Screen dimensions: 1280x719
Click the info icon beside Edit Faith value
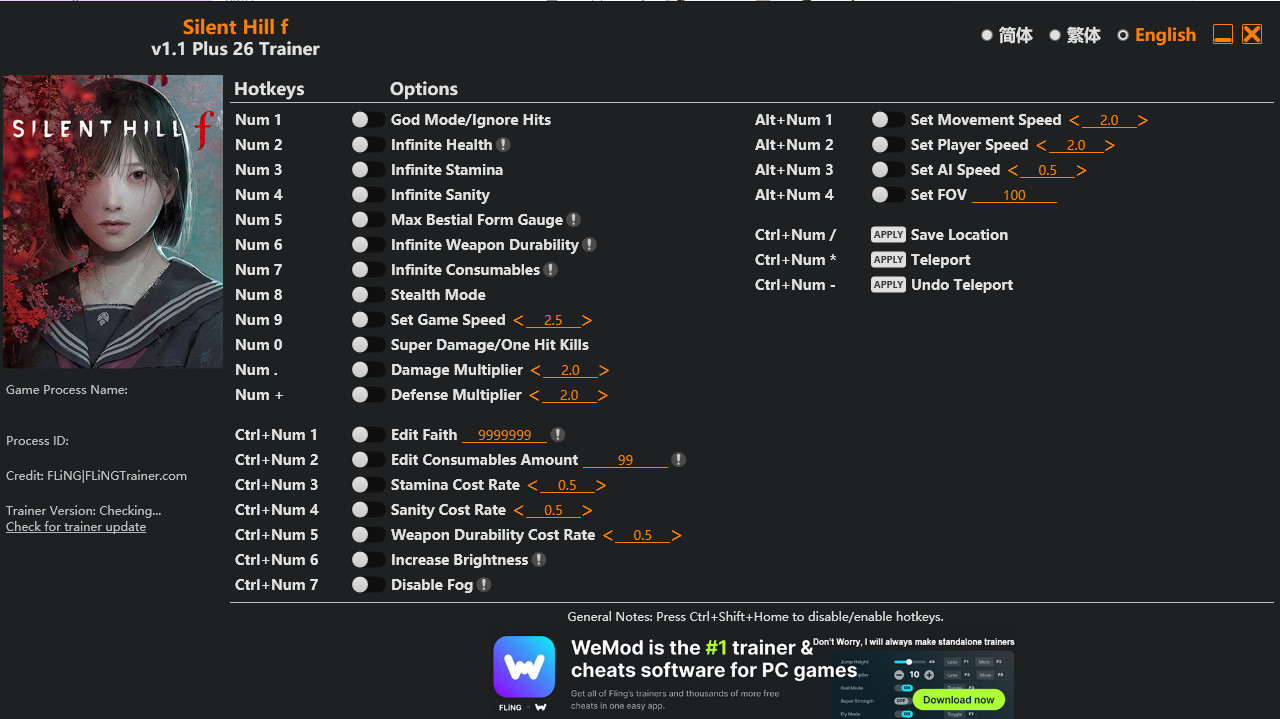[558, 435]
